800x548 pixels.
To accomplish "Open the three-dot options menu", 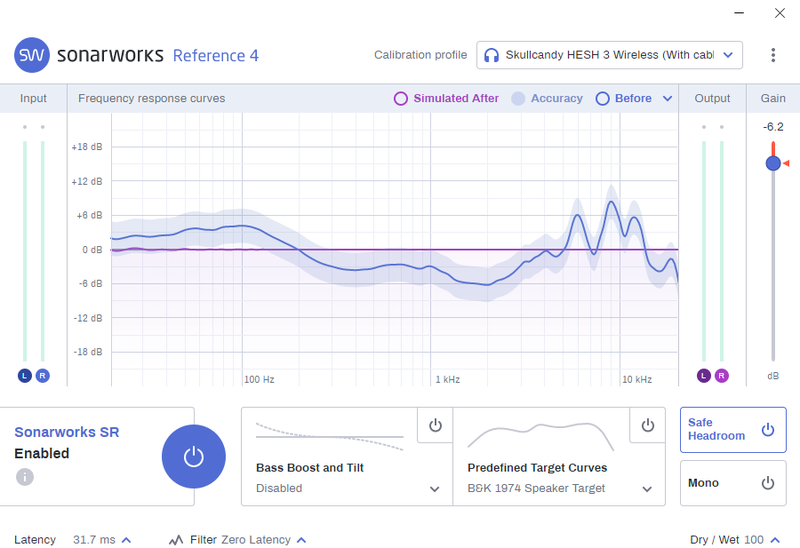I will pos(773,55).
